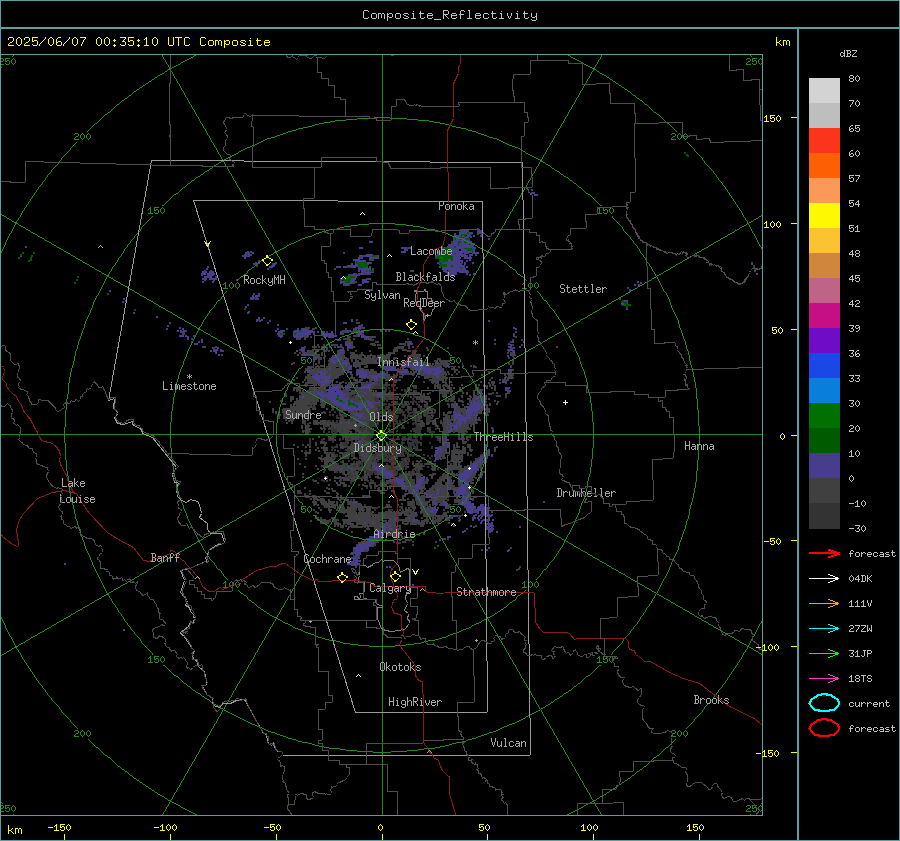Select yellow diamond marker below RedDeer

411,325
